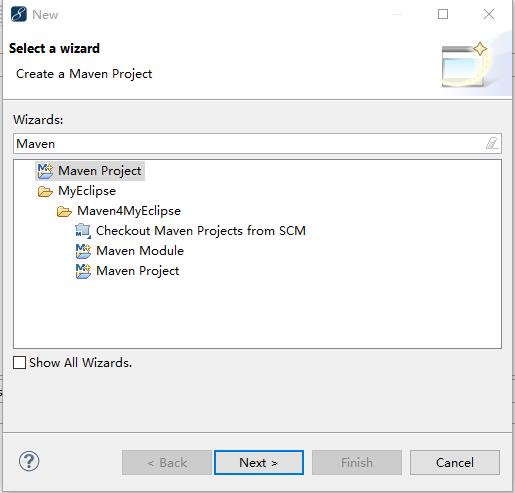The height and width of the screenshot is (493, 515).
Task: Cancel the New wizard dialog
Action: click(x=455, y=463)
